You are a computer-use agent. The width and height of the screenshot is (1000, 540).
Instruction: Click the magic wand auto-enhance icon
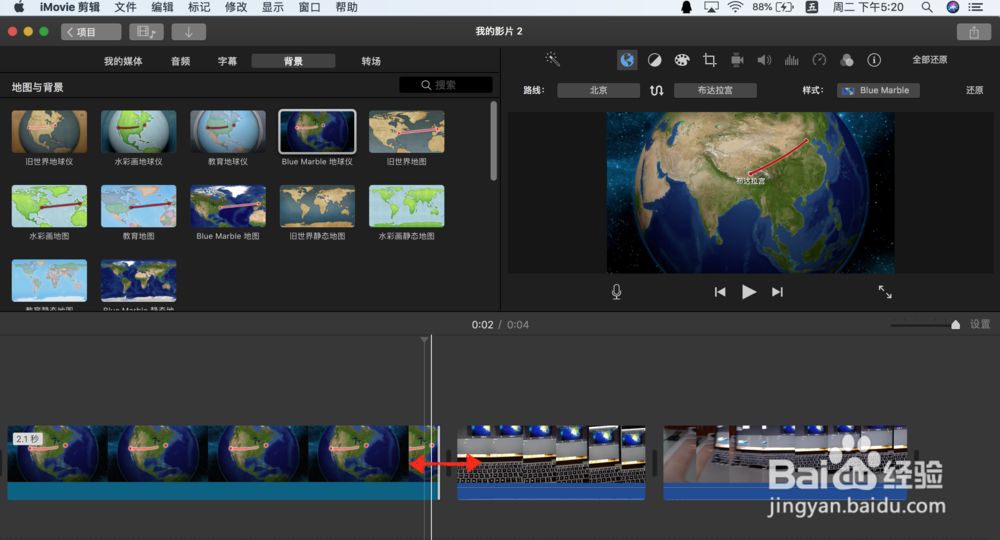pyautogui.click(x=552, y=59)
